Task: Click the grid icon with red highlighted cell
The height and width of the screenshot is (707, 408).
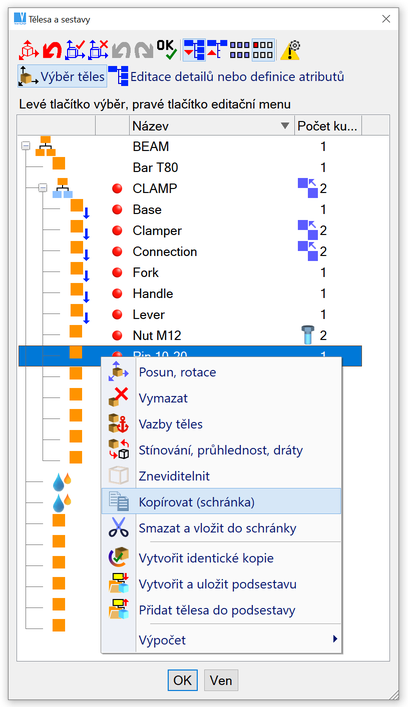Action: pyautogui.click(x=263, y=50)
